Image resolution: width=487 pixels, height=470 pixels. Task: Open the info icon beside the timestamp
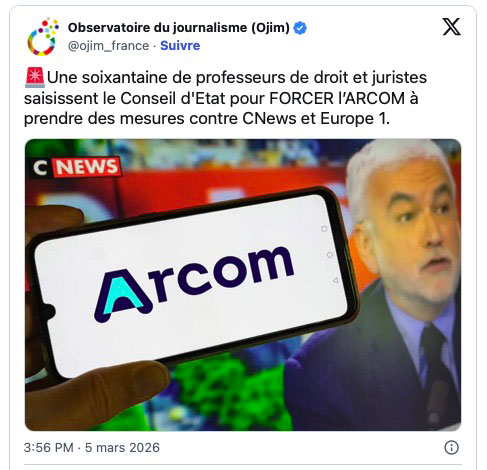[452, 447]
